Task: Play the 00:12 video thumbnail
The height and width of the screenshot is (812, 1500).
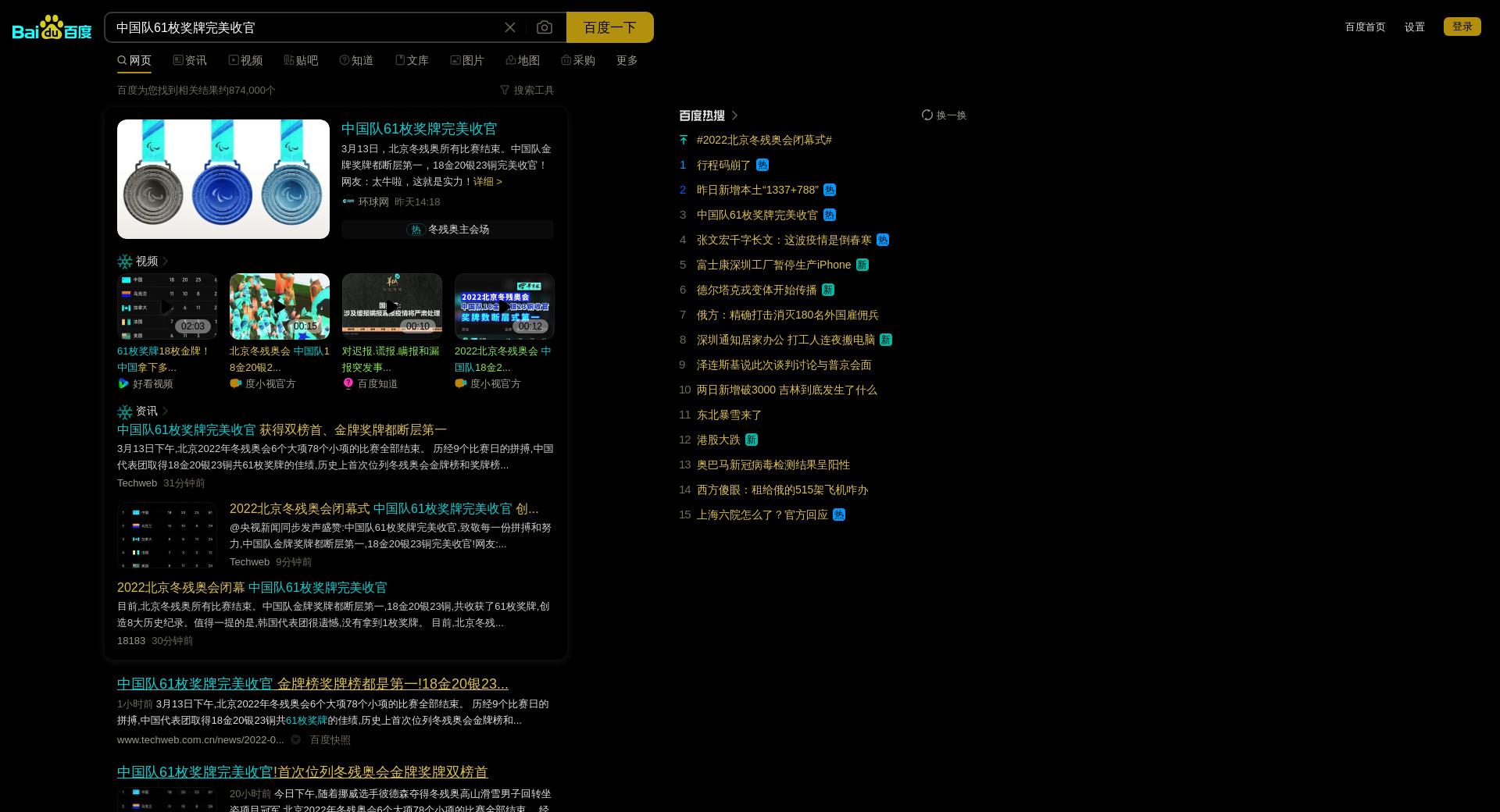Action: point(505,306)
